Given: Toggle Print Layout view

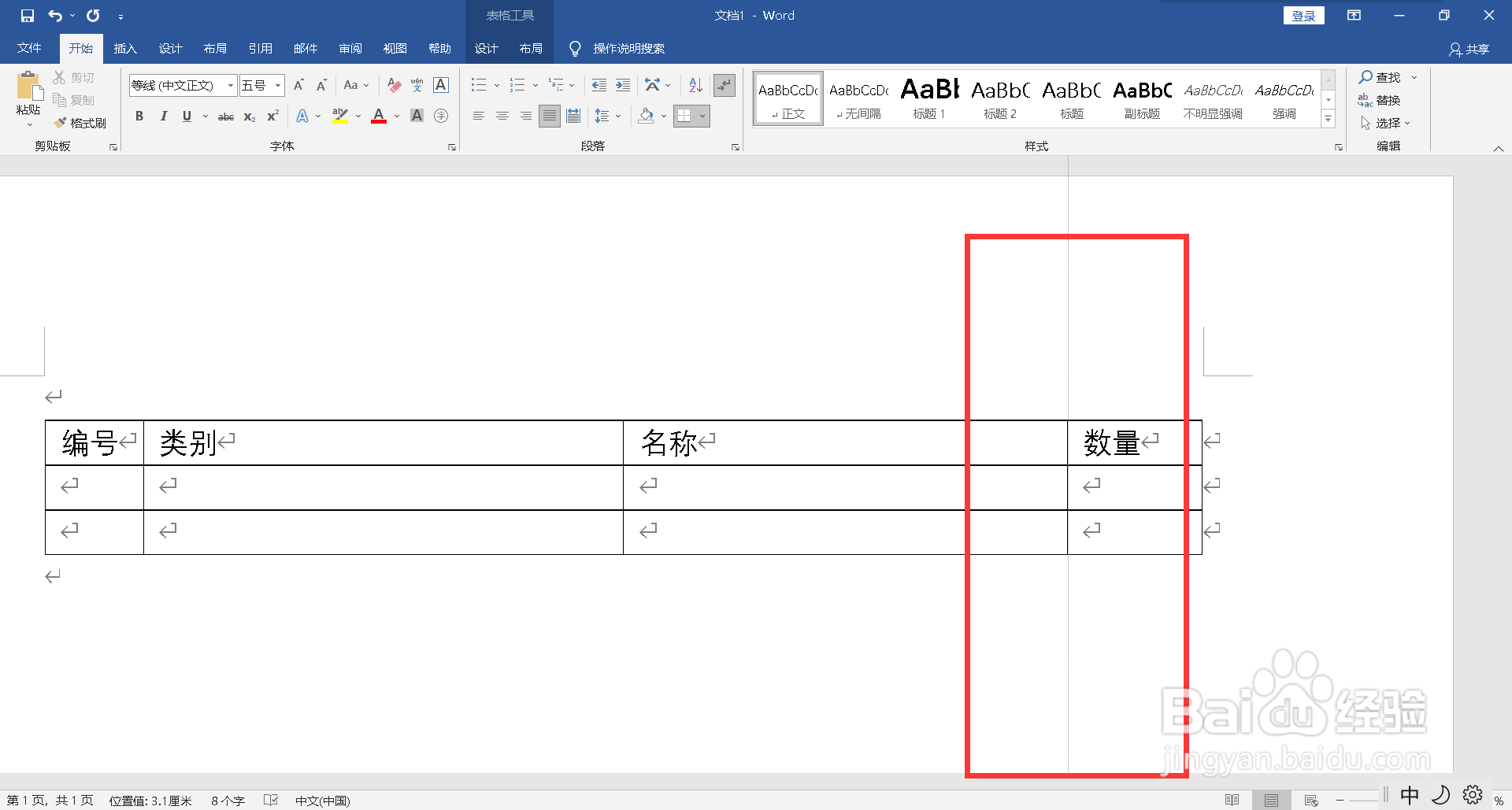Looking at the screenshot, I should pos(1271,801).
